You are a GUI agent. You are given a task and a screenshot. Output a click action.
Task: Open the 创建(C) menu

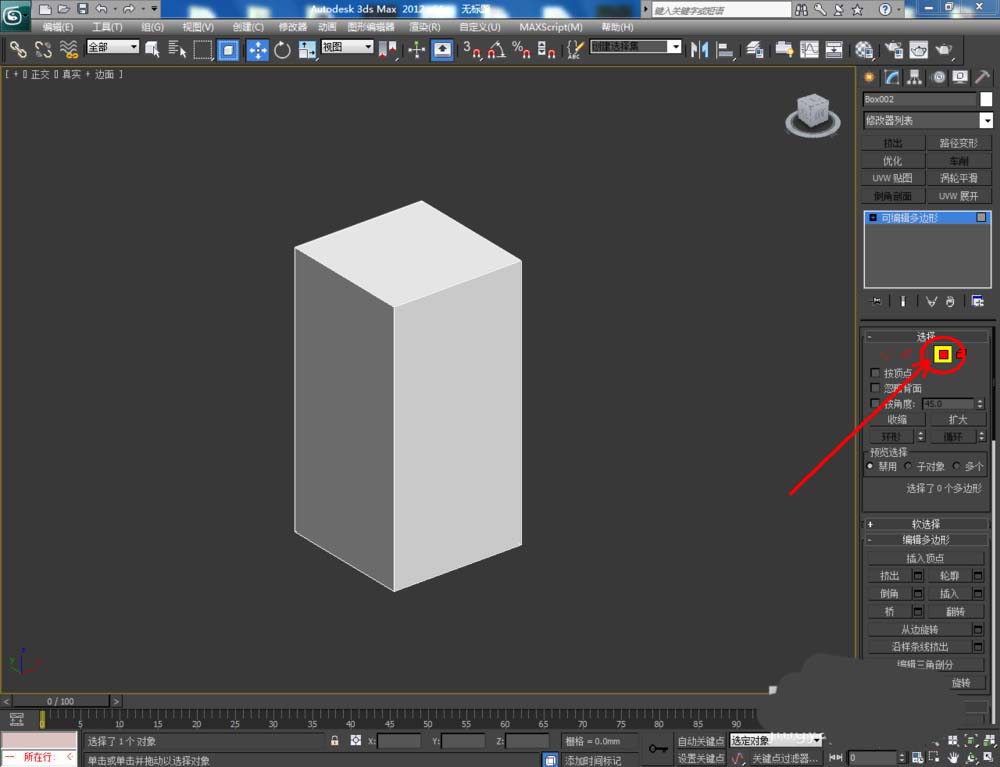coord(246,27)
